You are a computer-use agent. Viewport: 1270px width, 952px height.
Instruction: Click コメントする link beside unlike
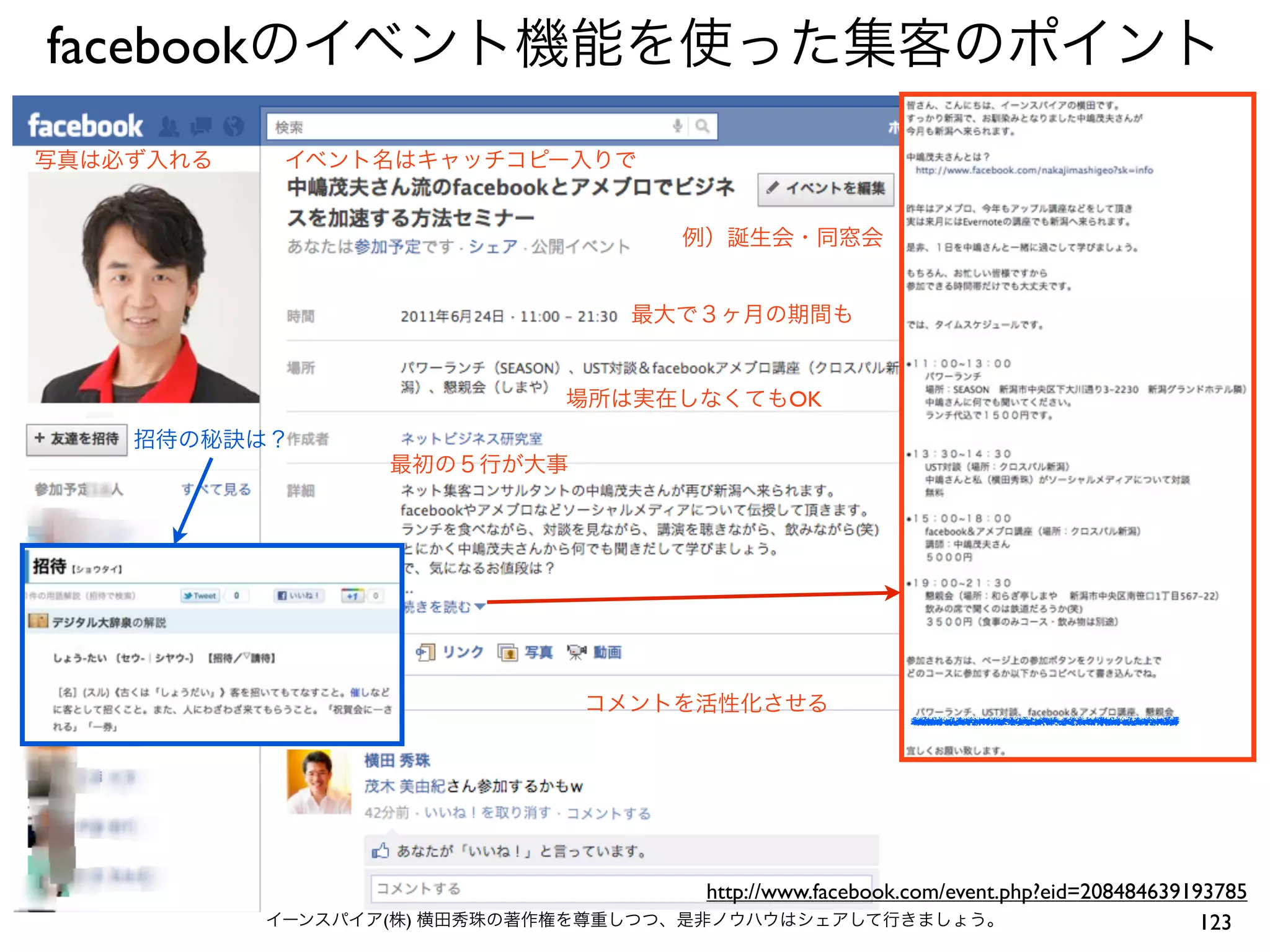608,813
